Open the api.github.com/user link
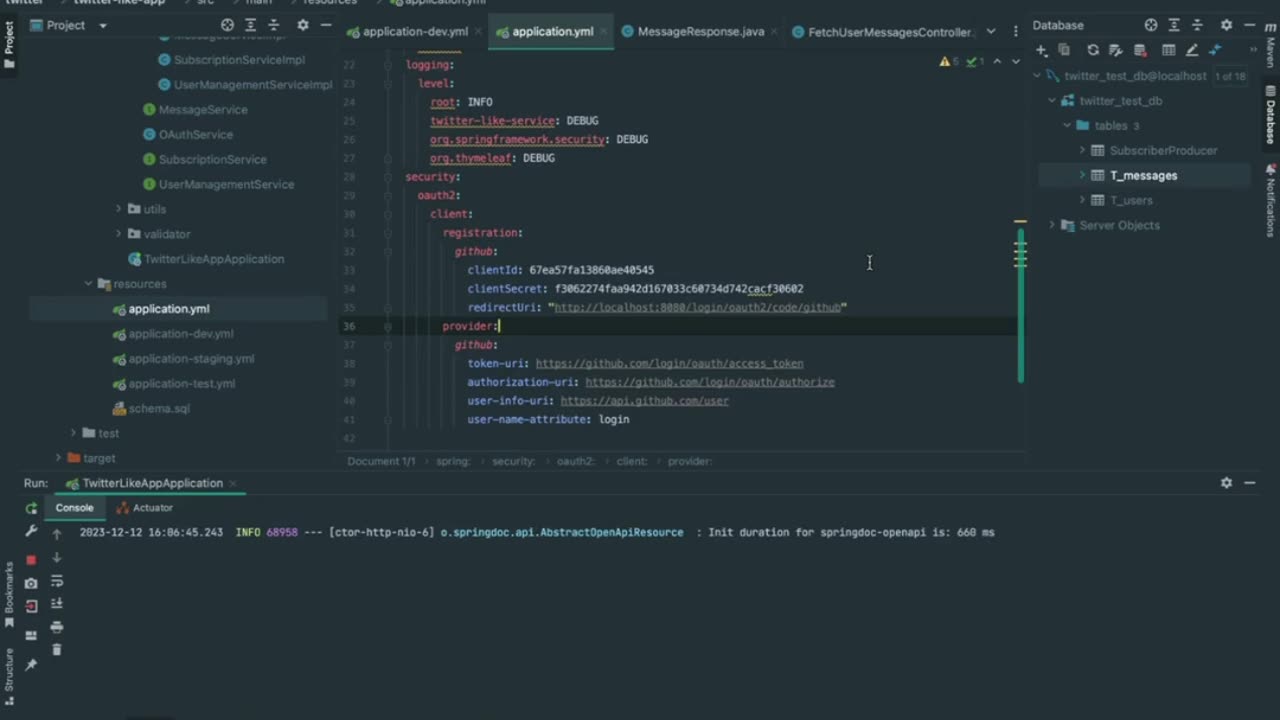This screenshot has width=1280, height=720. [x=644, y=401]
